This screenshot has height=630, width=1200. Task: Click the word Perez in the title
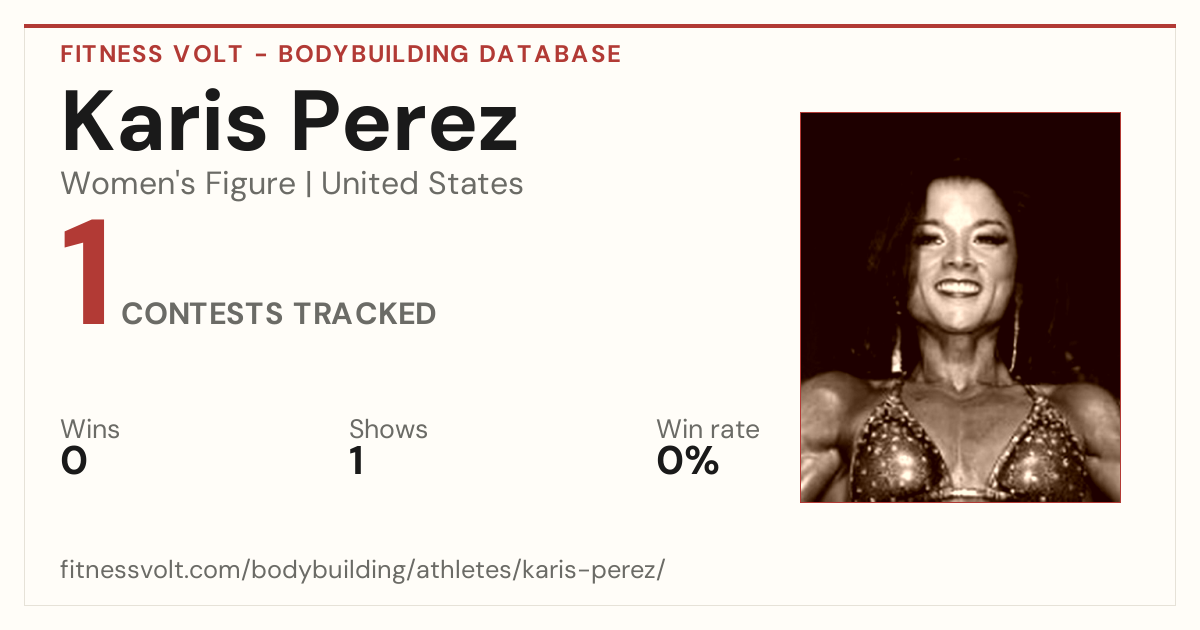coord(412,122)
